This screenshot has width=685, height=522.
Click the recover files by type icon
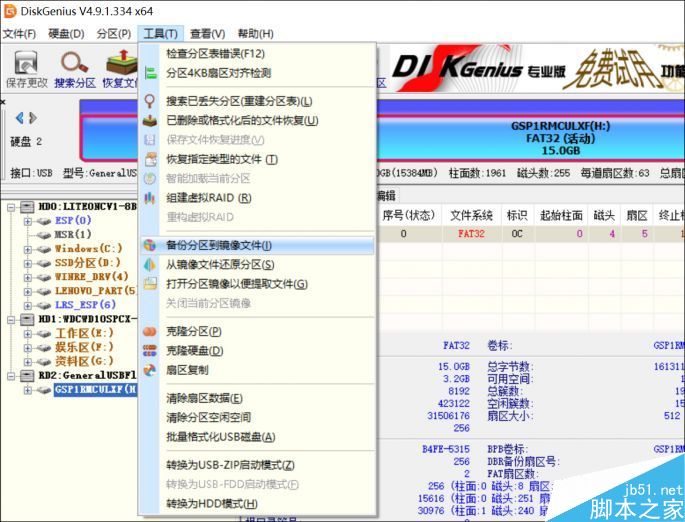pyautogui.click(x=150, y=159)
